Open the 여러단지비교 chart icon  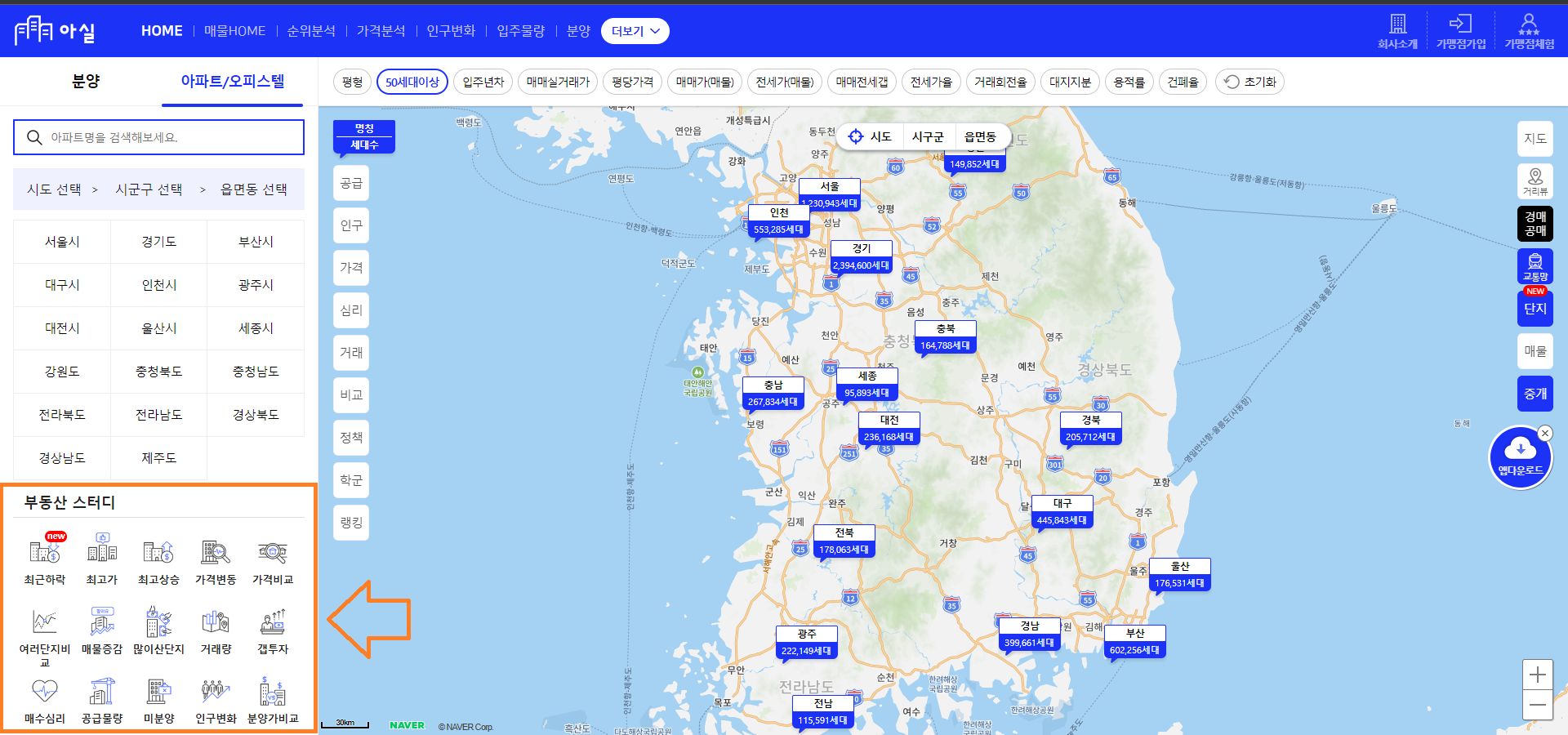click(x=45, y=622)
